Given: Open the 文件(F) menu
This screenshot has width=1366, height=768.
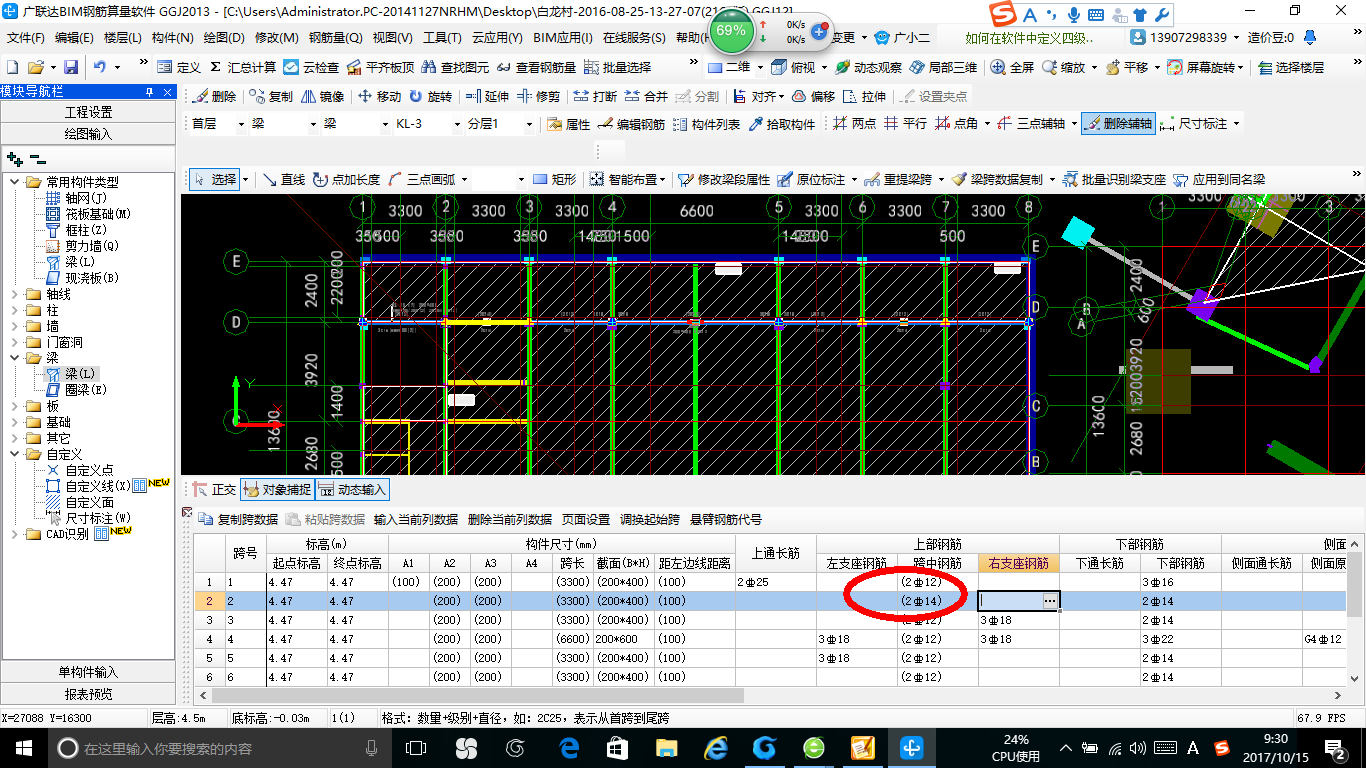Looking at the screenshot, I should pyautogui.click(x=26, y=38).
